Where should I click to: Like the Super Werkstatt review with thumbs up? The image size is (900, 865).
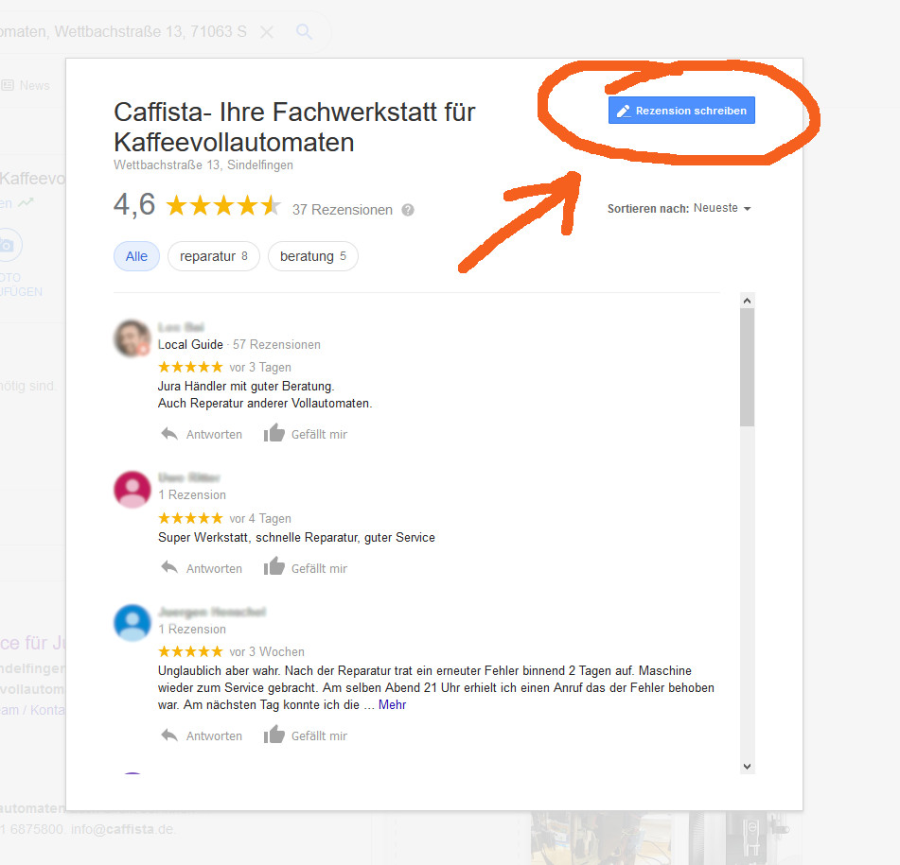(305, 568)
